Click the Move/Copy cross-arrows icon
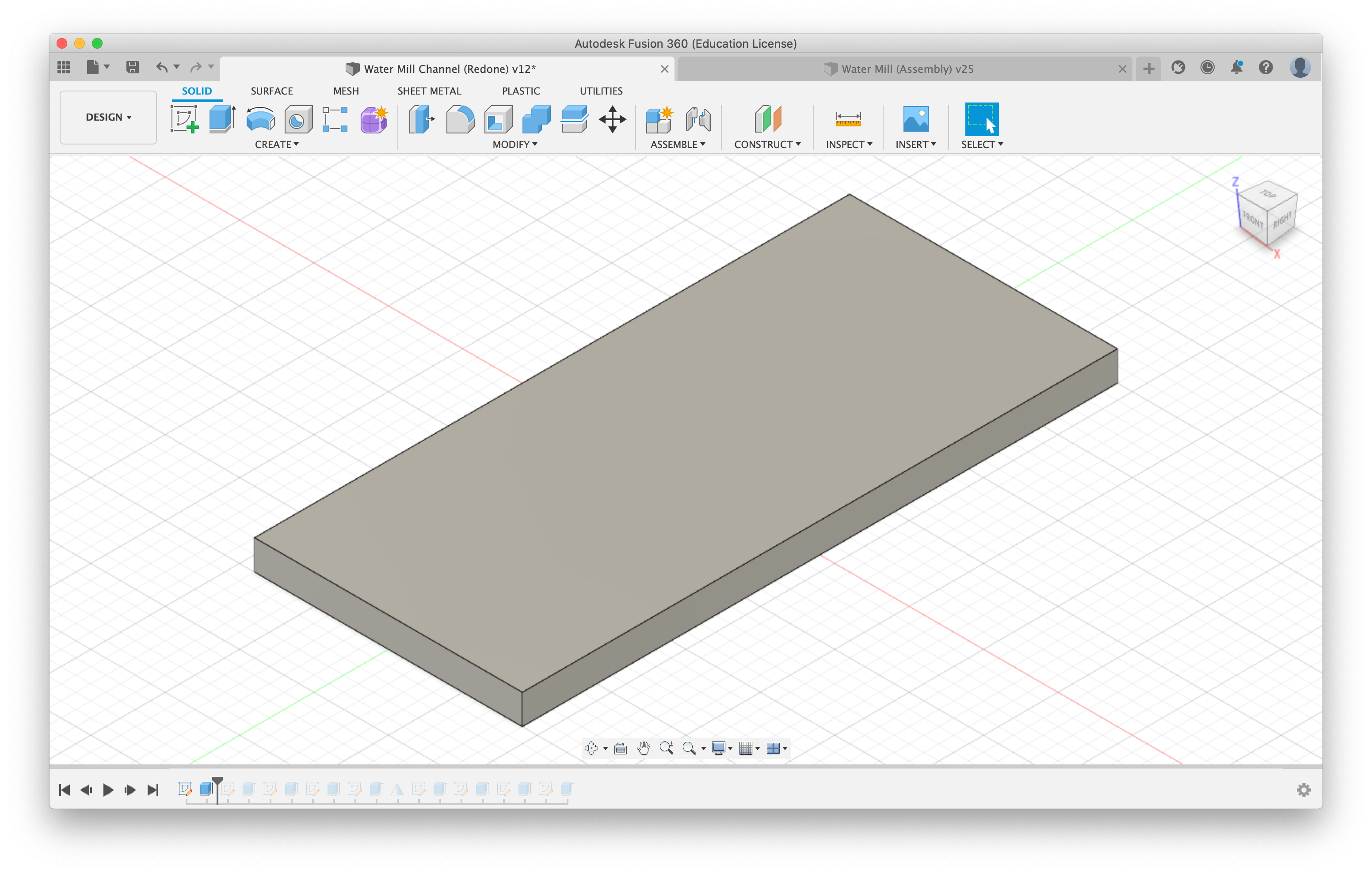The image size is (1372, 874). tap(613, 119)
